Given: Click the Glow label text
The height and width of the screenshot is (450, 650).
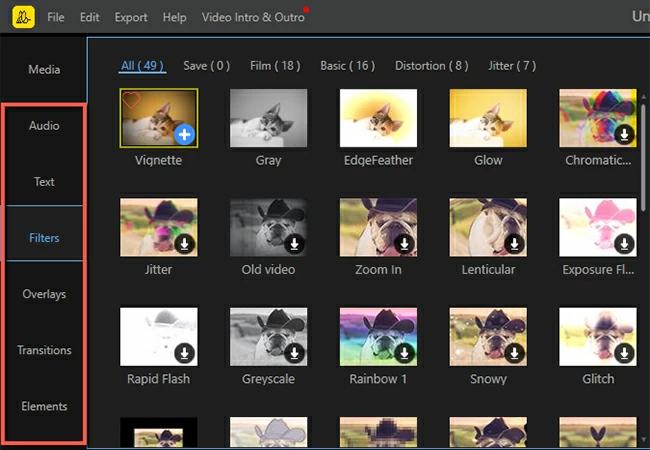Looking at the screenshot, I should pyautogui.click(x=488, y=160).
